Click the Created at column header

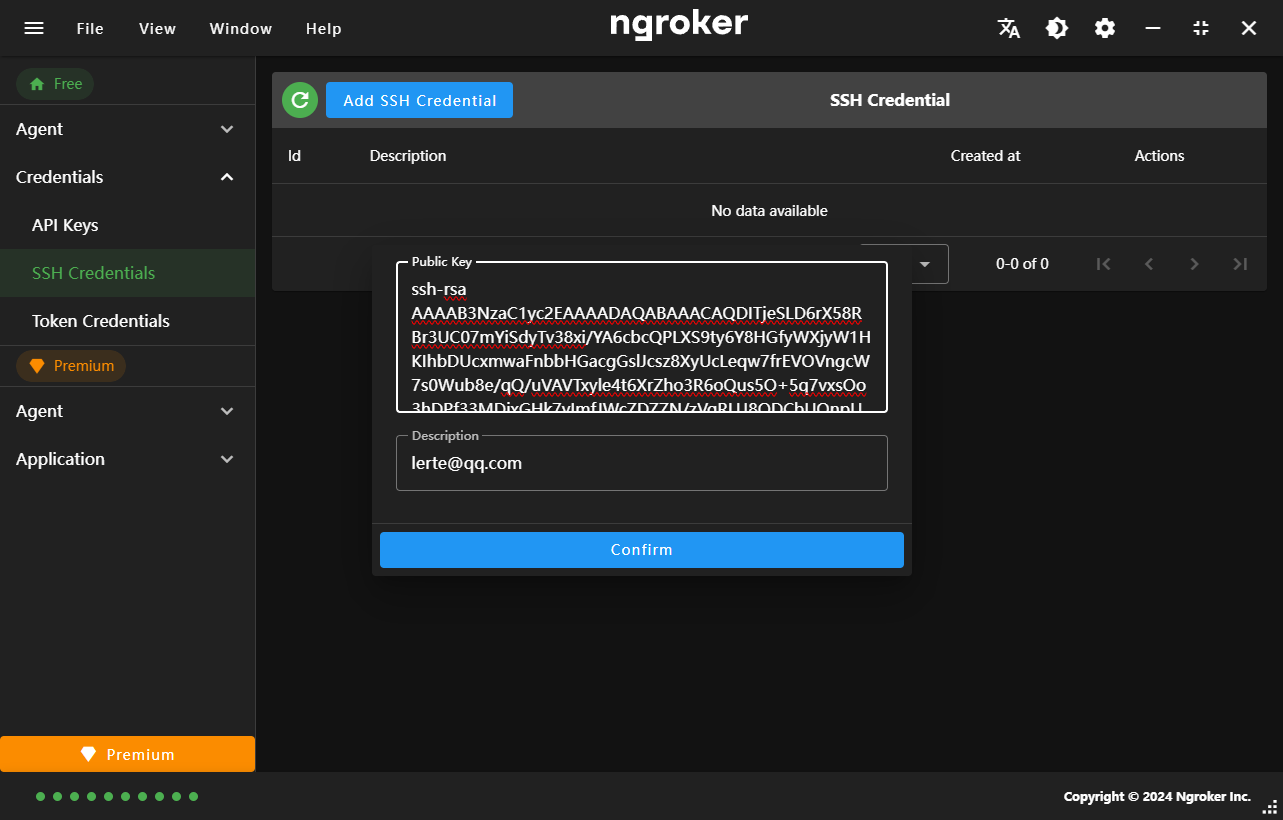coord(986,156)
